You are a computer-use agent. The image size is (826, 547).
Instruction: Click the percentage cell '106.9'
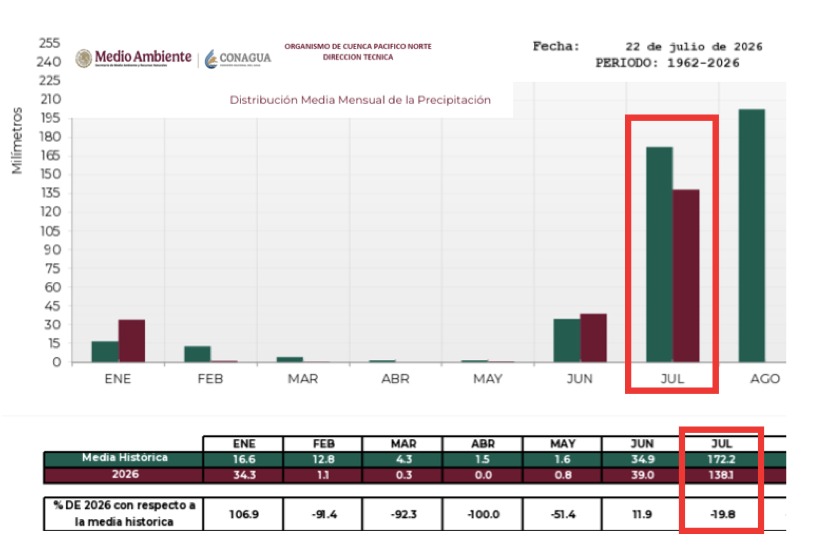pos(244,514)
